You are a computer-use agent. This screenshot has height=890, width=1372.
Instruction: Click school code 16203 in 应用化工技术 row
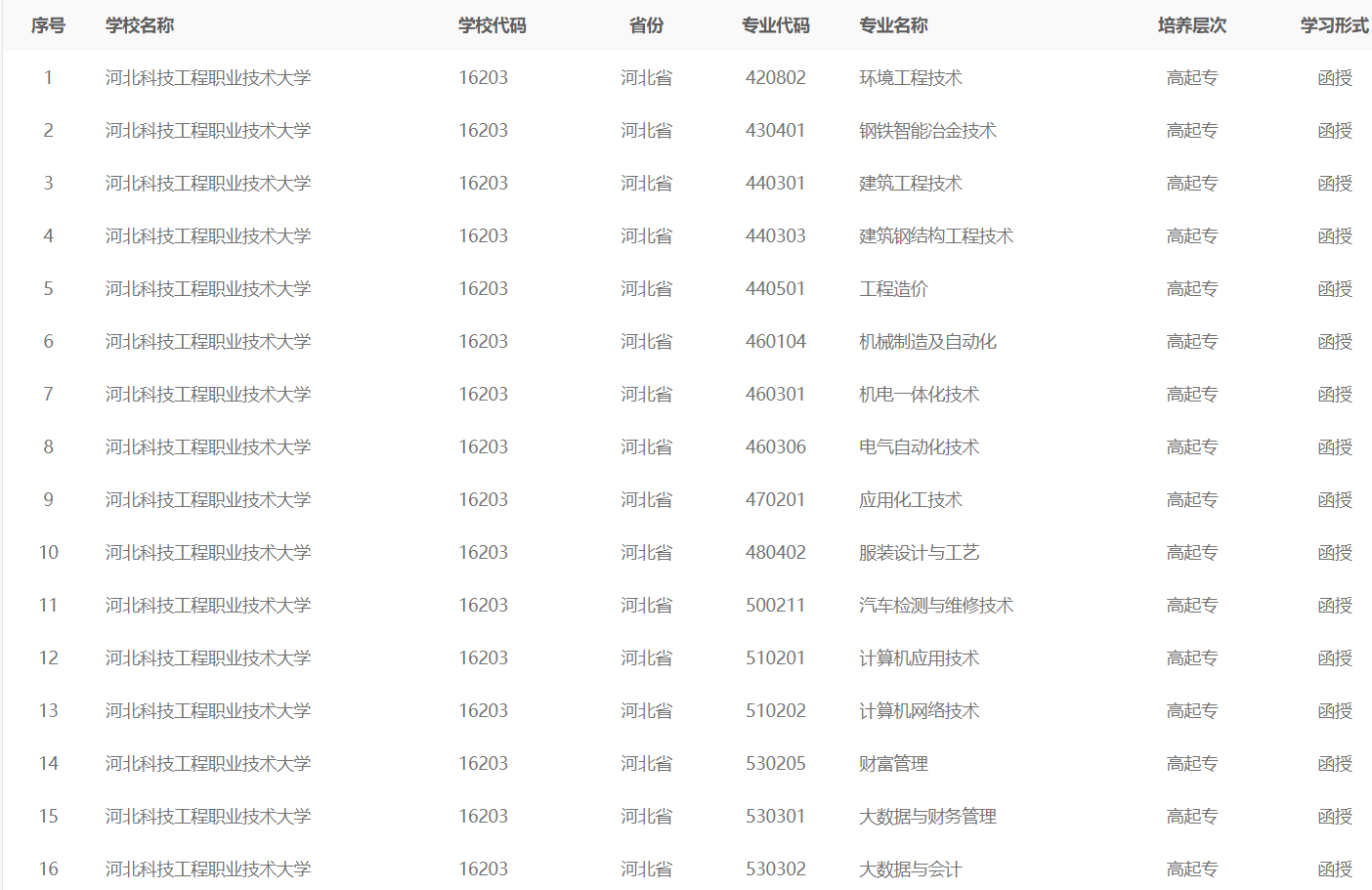[484, 500]
